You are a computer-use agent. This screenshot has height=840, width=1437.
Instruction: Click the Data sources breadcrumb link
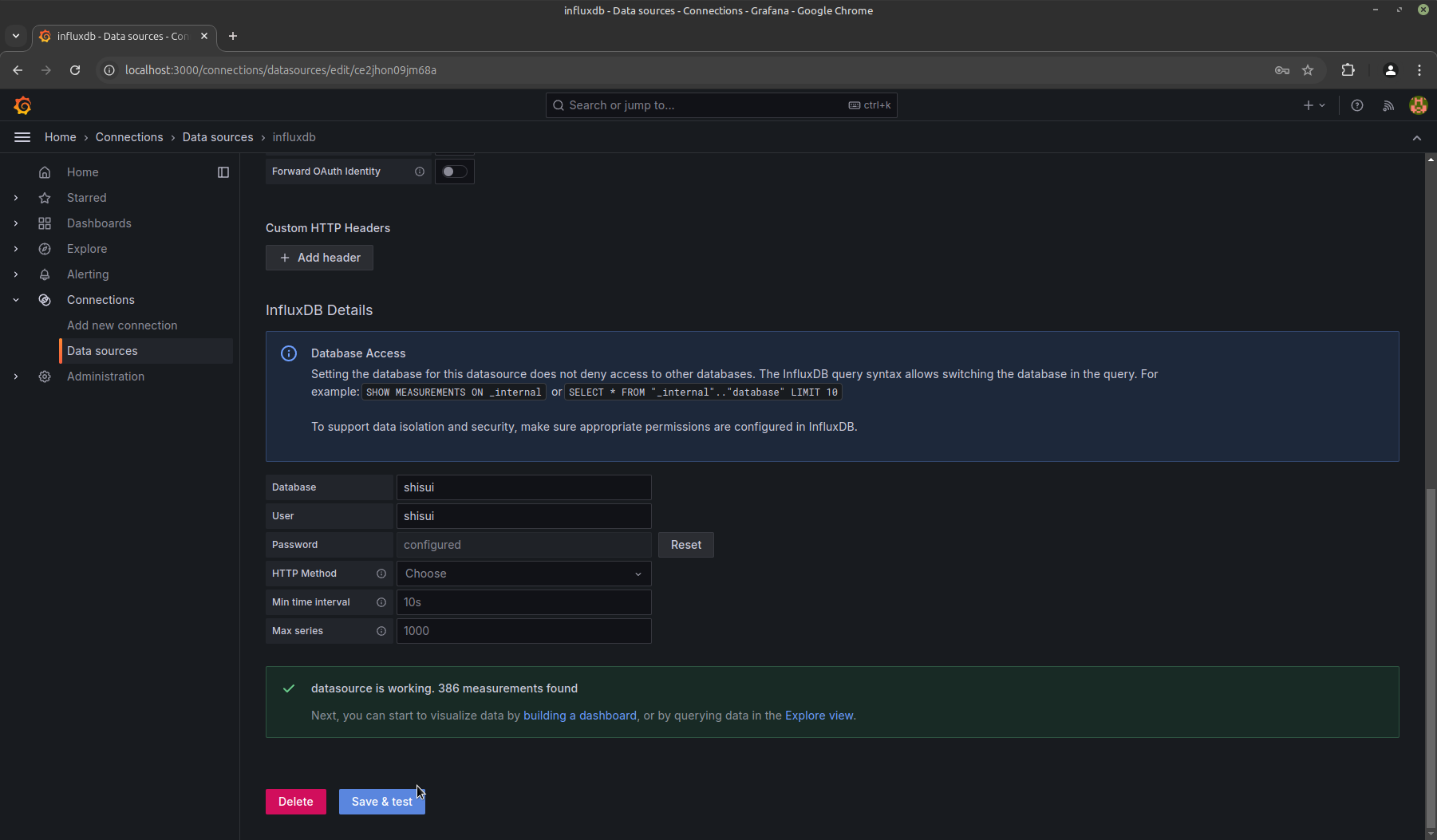tap(218, 137)
